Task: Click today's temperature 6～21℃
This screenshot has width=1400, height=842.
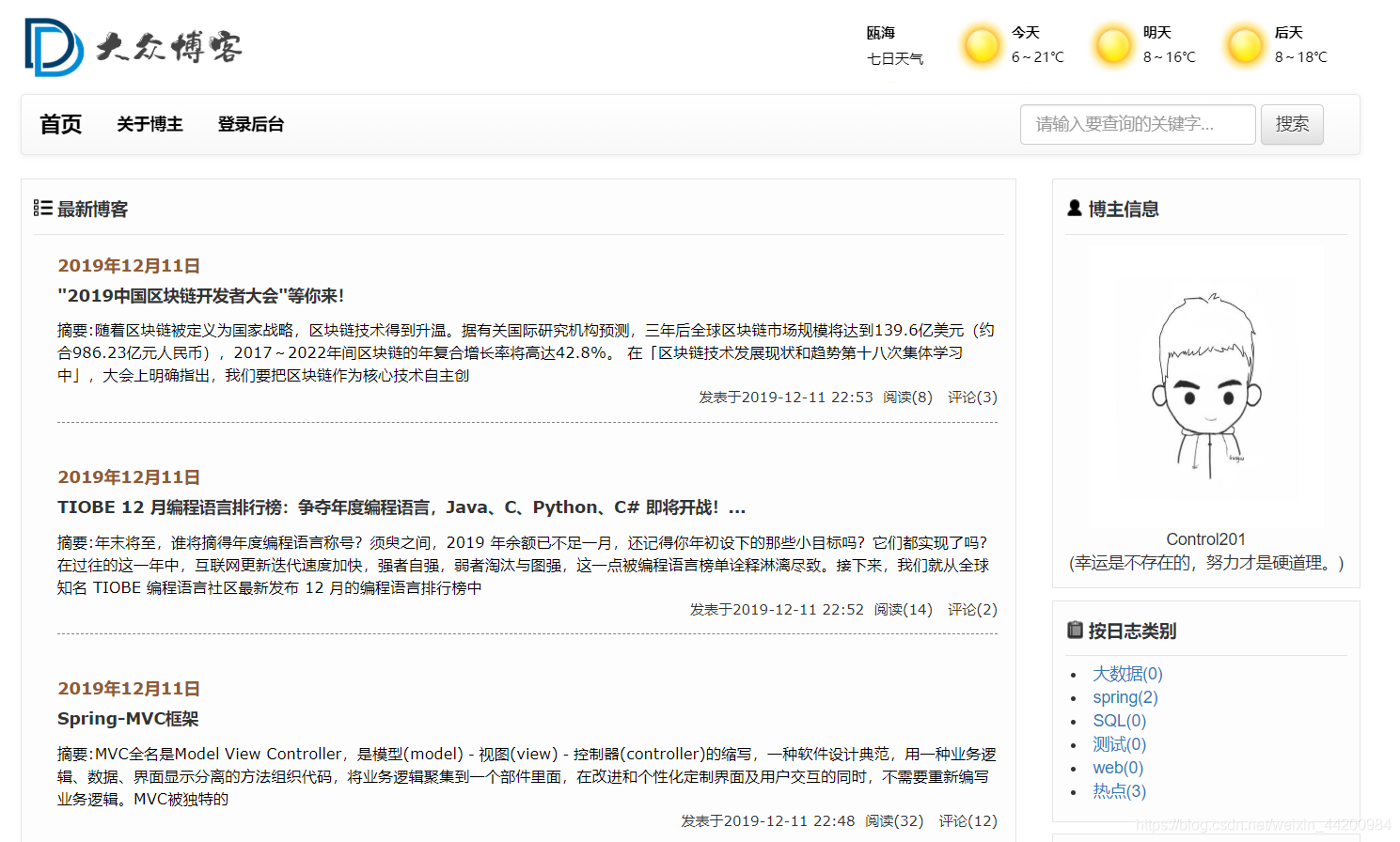Action: 1038,57
